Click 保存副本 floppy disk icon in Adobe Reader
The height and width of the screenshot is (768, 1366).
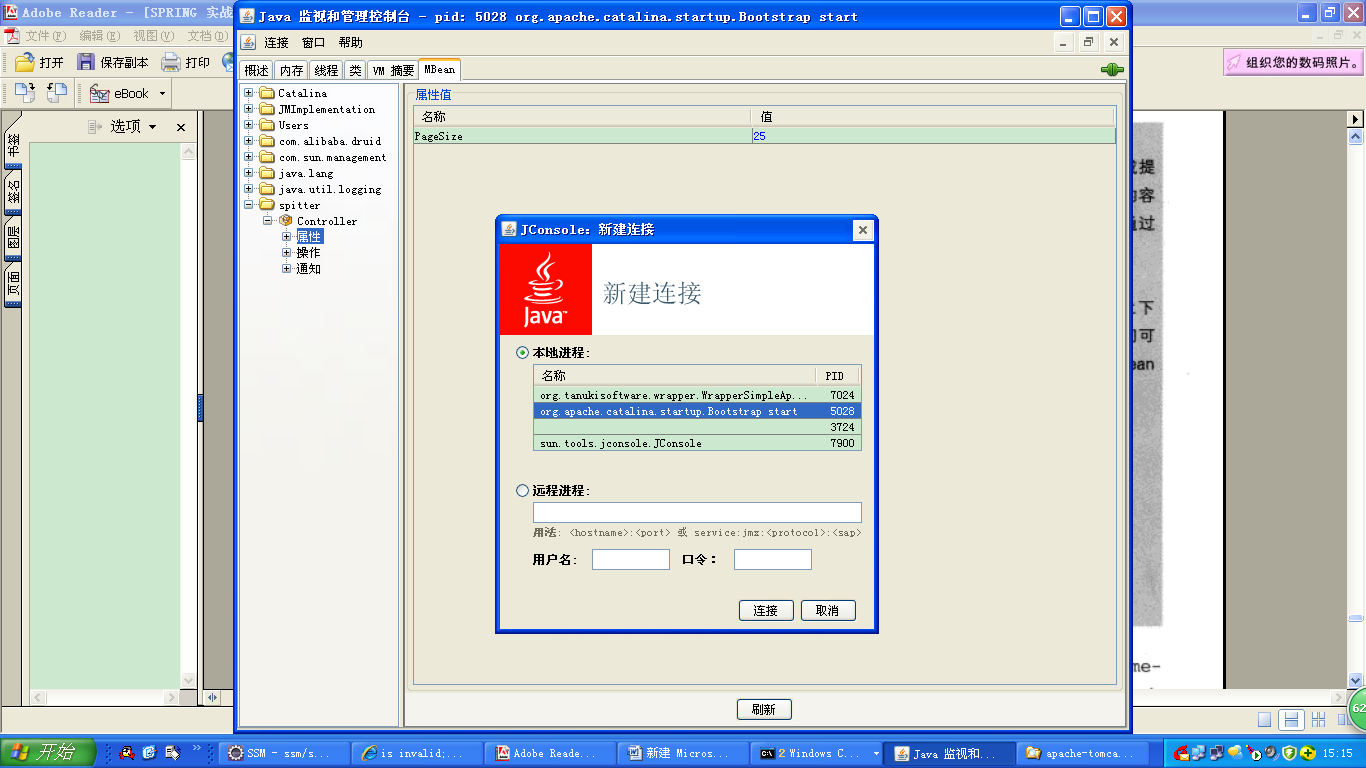86,62
